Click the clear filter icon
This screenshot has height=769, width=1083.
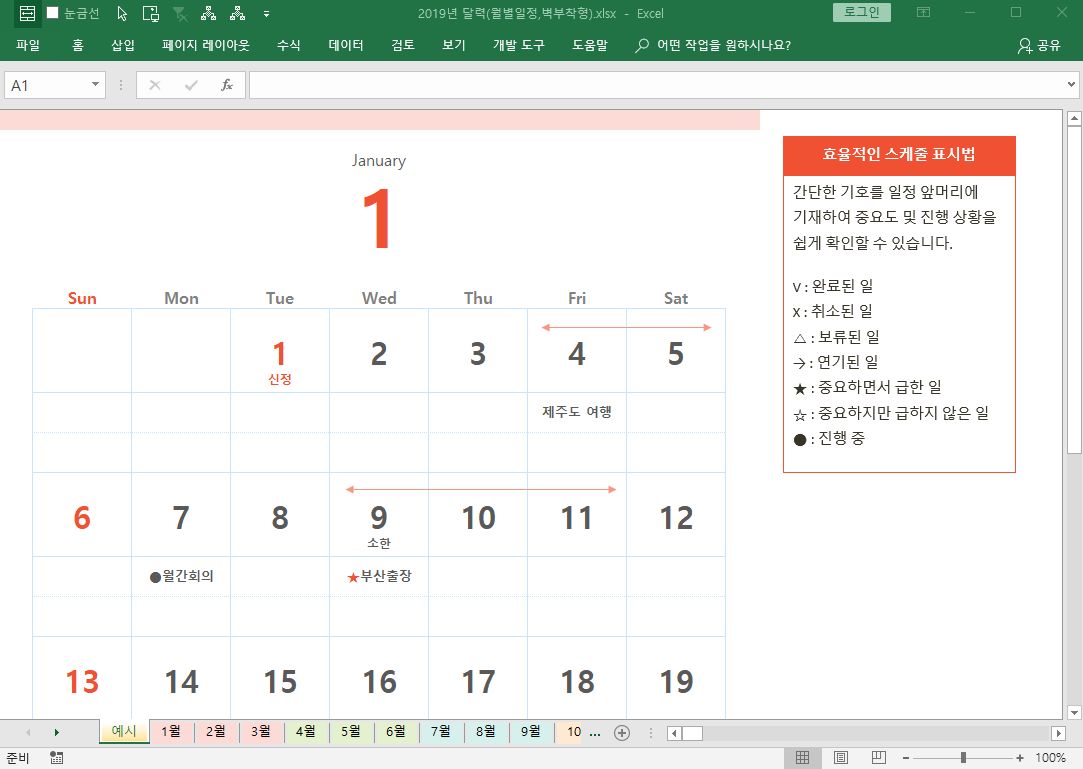(x=180, y=13)
